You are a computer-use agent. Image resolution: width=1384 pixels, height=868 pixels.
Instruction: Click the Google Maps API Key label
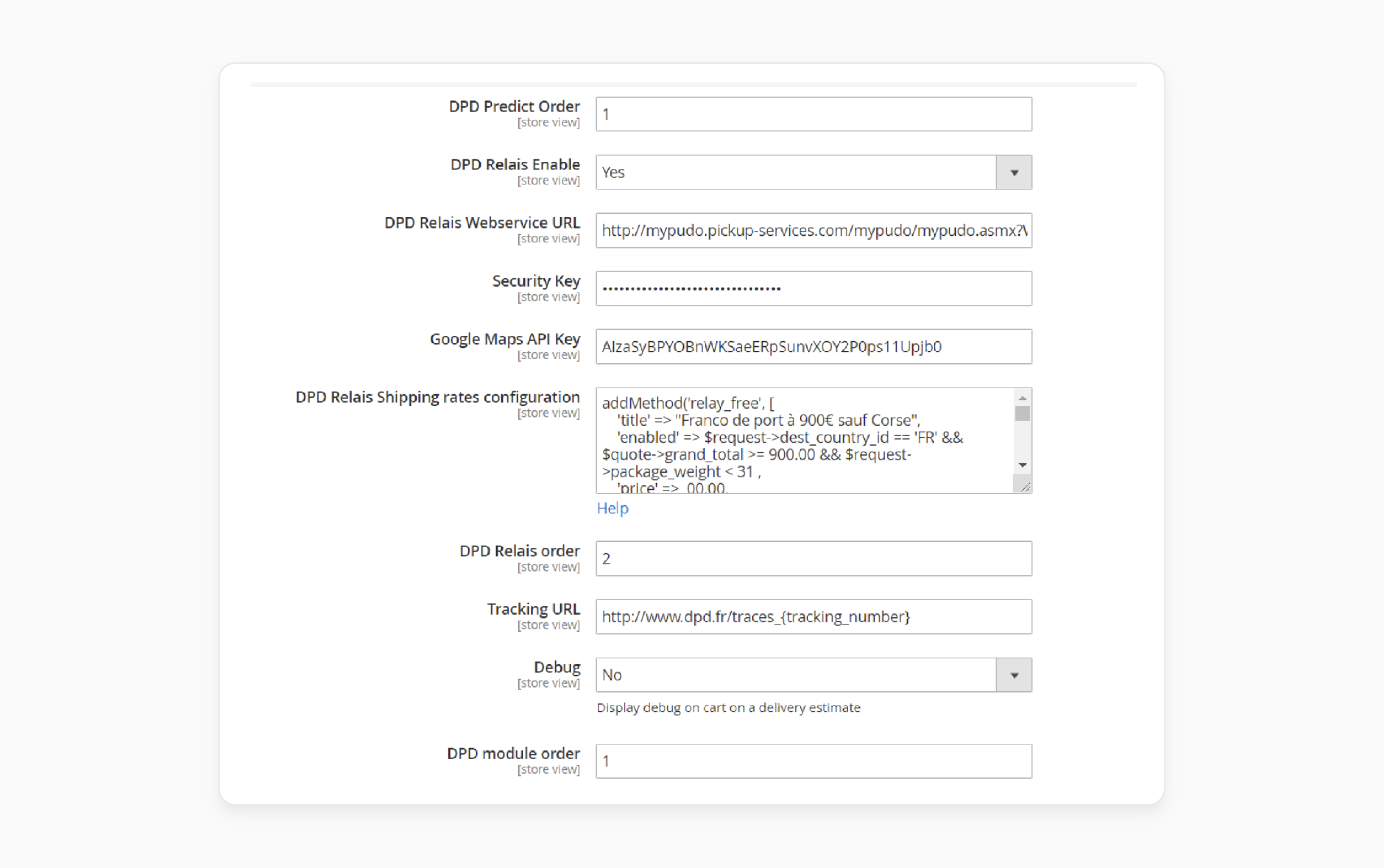tap(505, 339)
